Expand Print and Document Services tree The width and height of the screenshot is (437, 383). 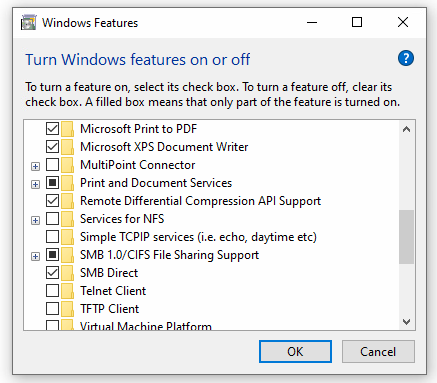pyautogui.click(x=35, y=184)
